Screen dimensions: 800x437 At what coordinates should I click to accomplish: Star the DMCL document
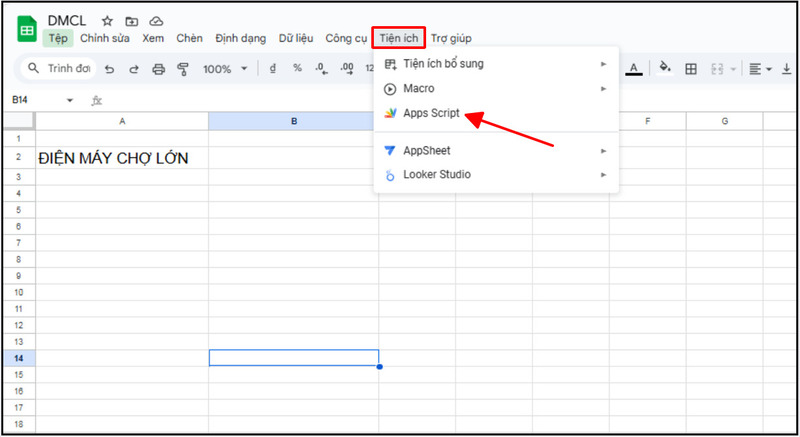tap(107, 21)
